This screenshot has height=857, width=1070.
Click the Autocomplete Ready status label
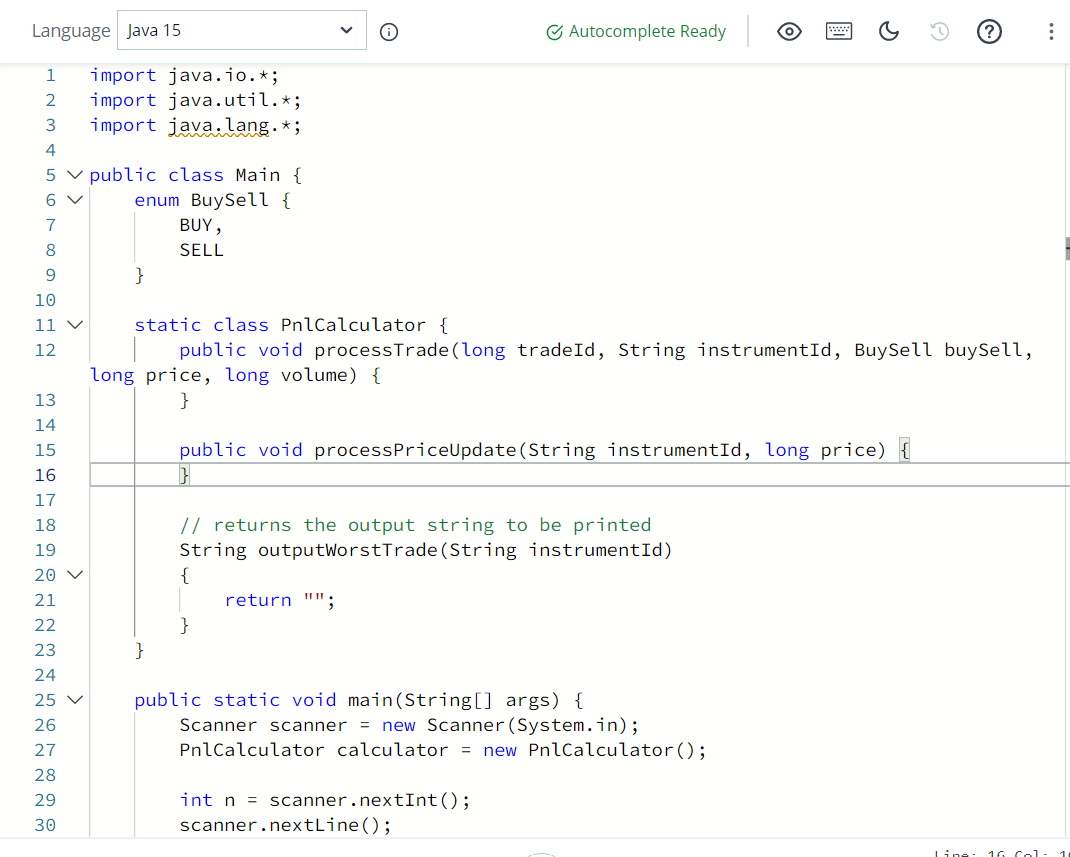[x=645, y=31]
